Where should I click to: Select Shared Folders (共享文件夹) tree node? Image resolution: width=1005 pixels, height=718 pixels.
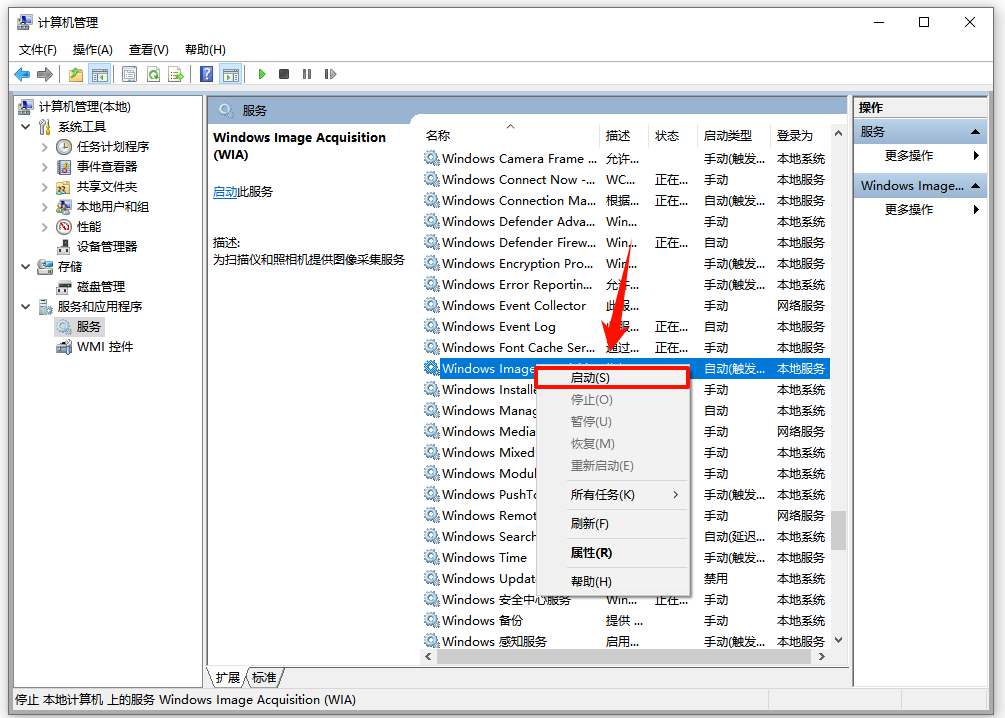107,187
